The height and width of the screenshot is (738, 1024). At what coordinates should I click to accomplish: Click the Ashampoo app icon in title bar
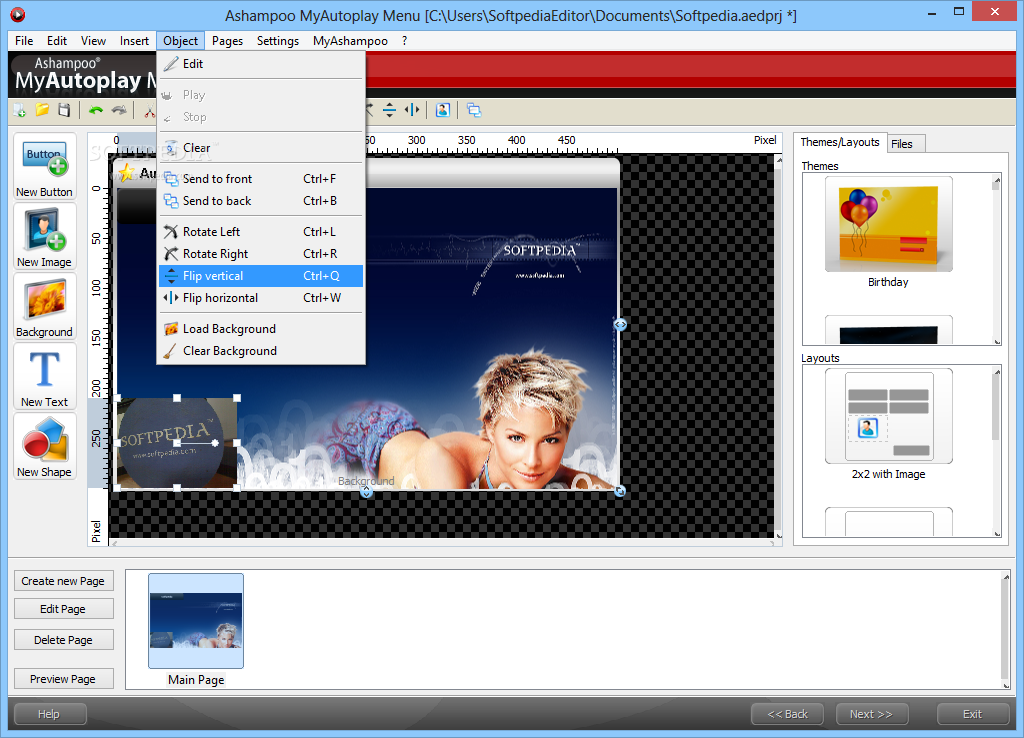(x=18, y=14)
